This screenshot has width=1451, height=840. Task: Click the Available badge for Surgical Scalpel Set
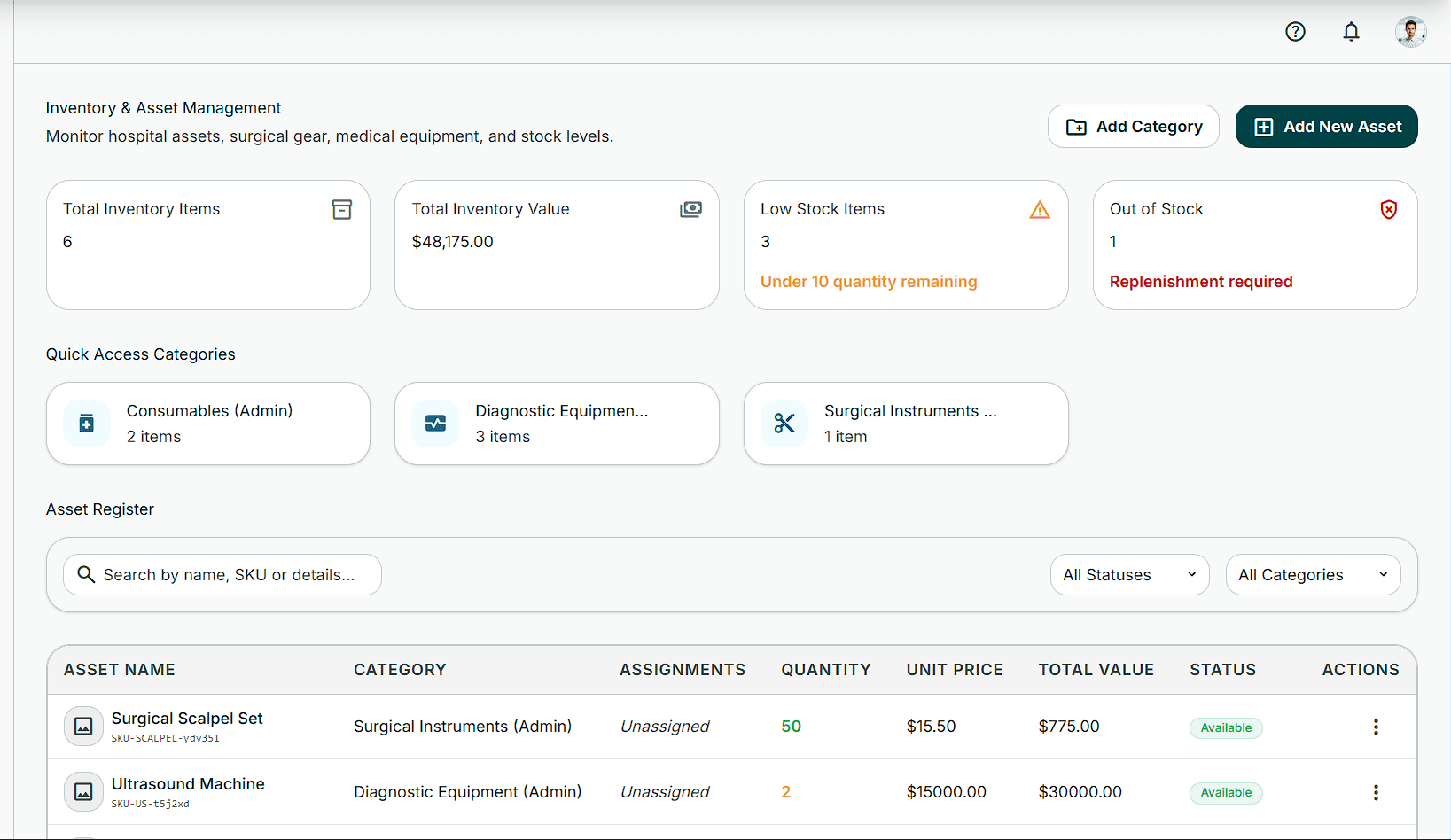coord(1226,727)
